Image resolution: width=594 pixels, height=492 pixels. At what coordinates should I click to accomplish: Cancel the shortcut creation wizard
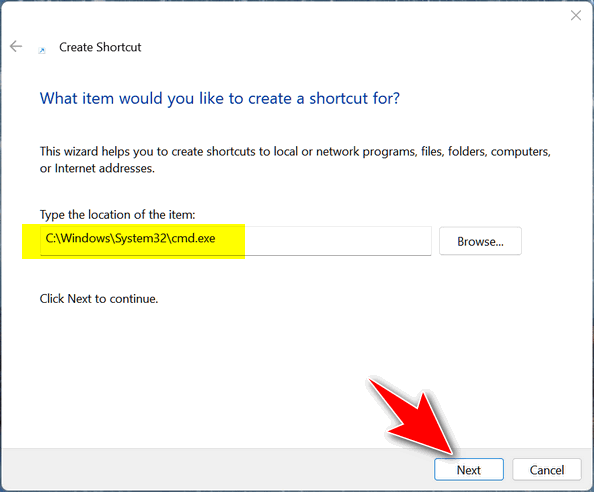pyautogui.click(x=547, y=470)
